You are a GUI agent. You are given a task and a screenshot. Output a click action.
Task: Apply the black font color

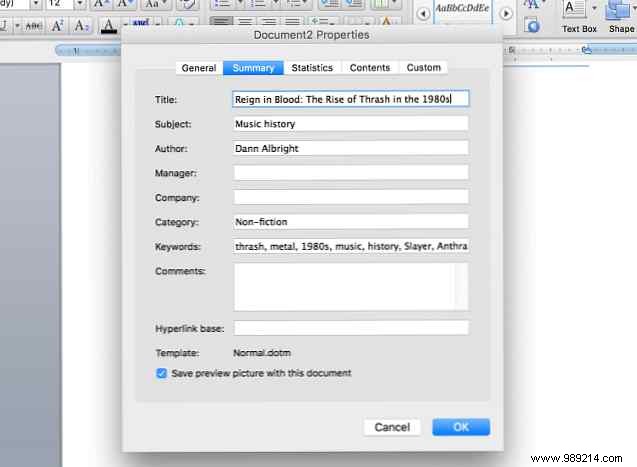(x=108, y=26)
